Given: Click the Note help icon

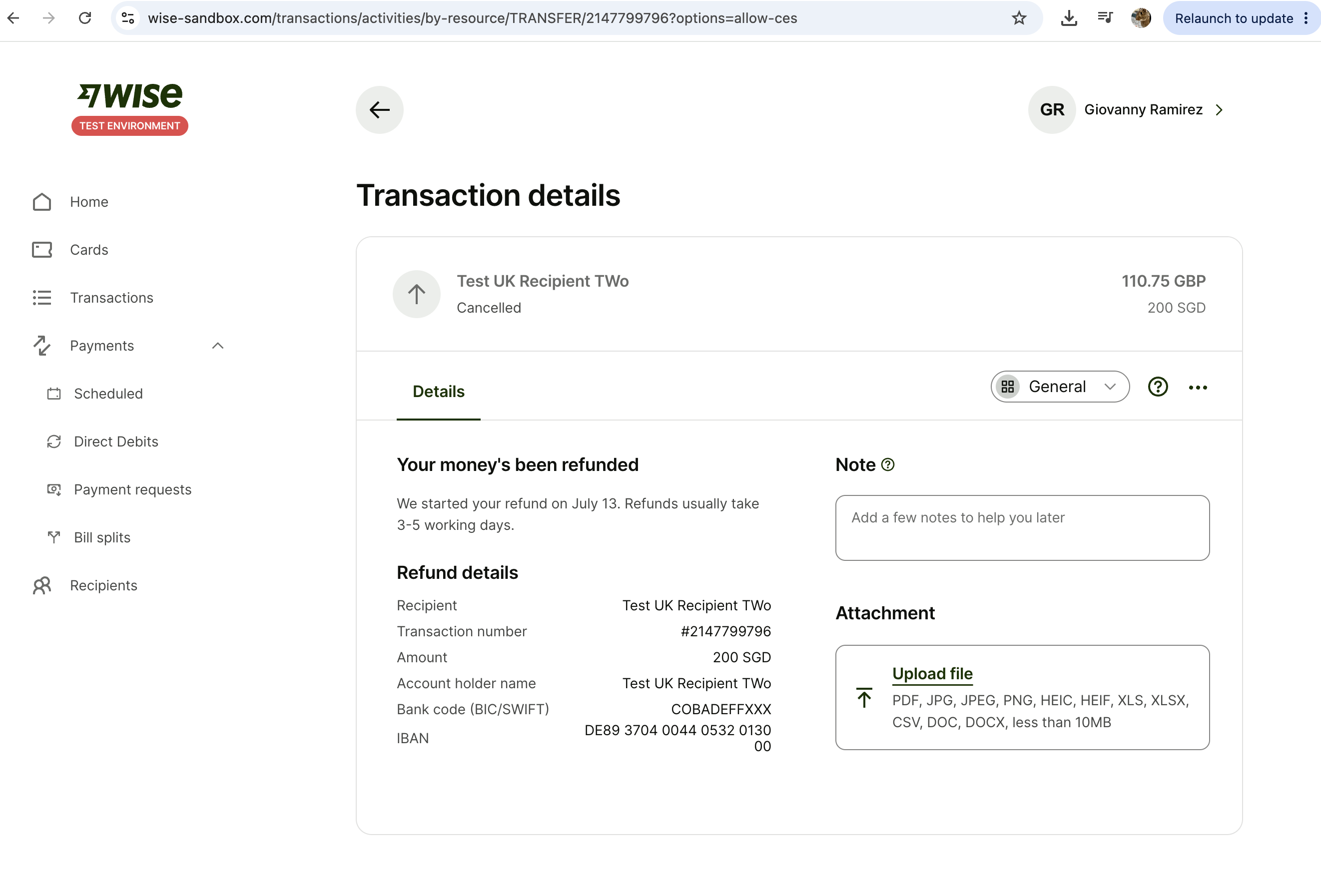Looking at the screenshot, I should pos(888,465).
